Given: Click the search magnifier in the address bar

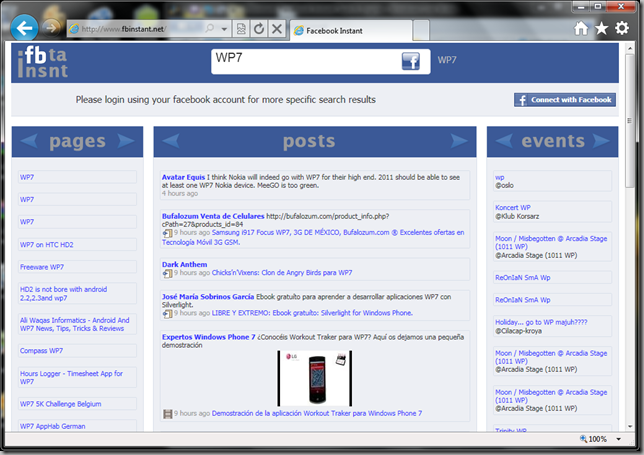Looking at the screenshot, I should coord(210,28).
